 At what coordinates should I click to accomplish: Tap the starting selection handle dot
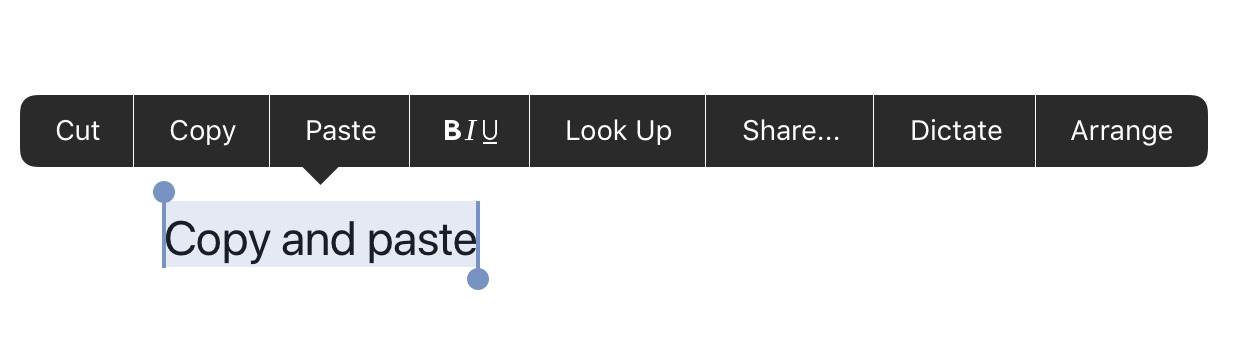[164, 192]
